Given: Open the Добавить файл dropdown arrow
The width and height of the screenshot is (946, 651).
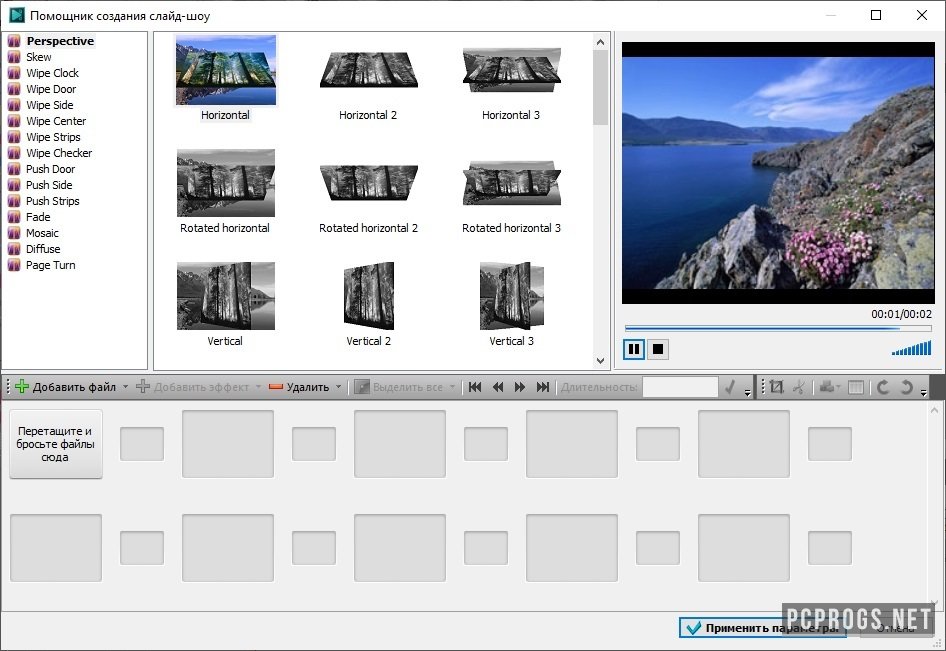Looking at the screenshot, I should pyautogui.click(x=125, y=387).
